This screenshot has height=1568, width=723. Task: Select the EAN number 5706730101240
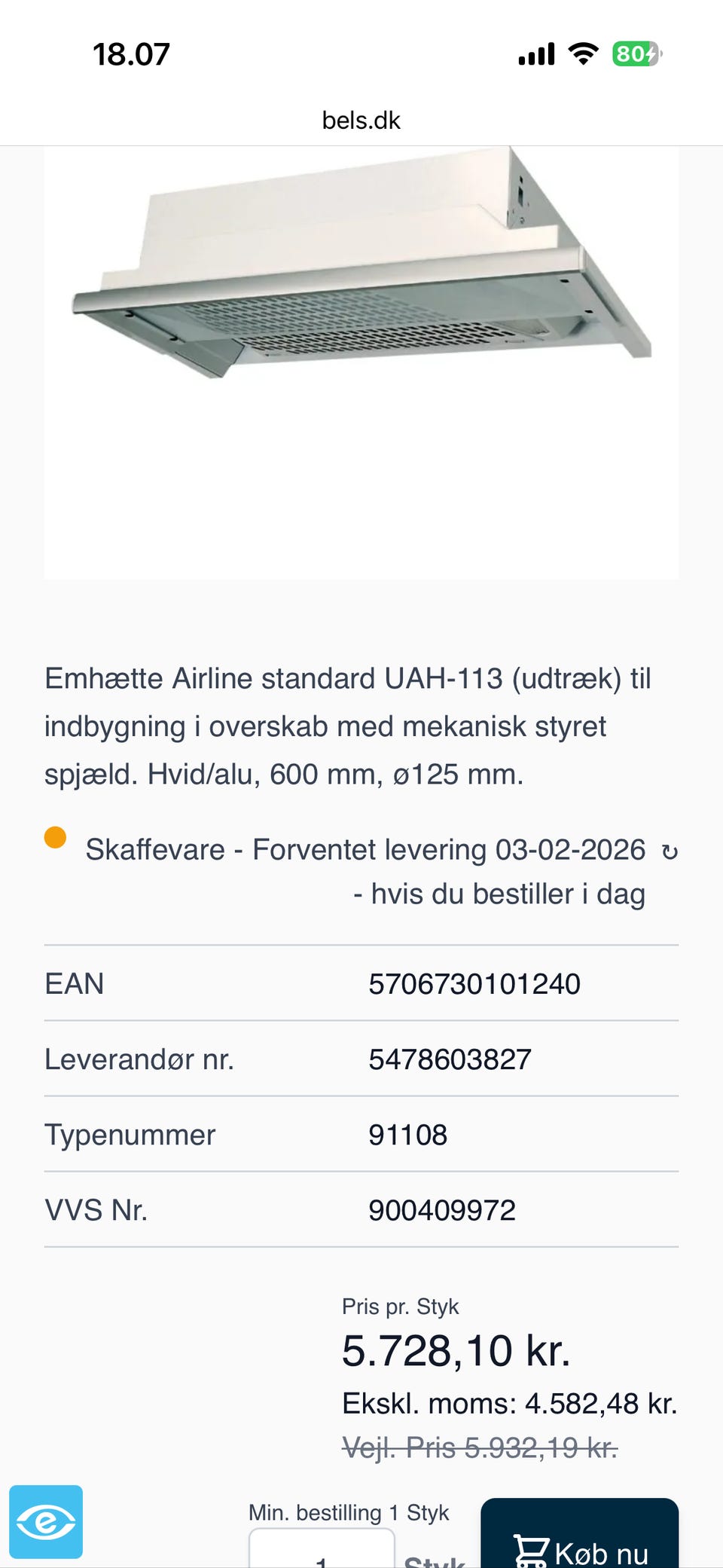(x=474, y=983)
